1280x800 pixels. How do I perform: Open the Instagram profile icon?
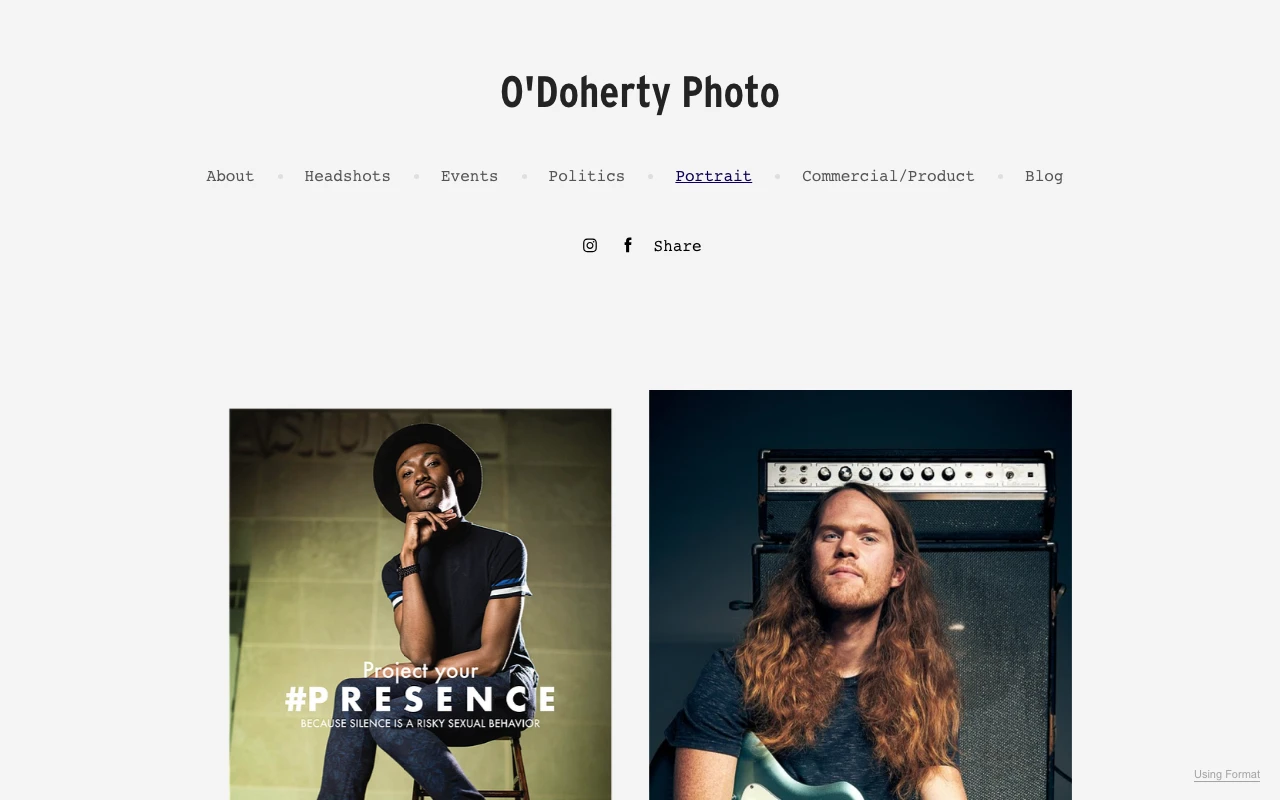coord(590,245)
